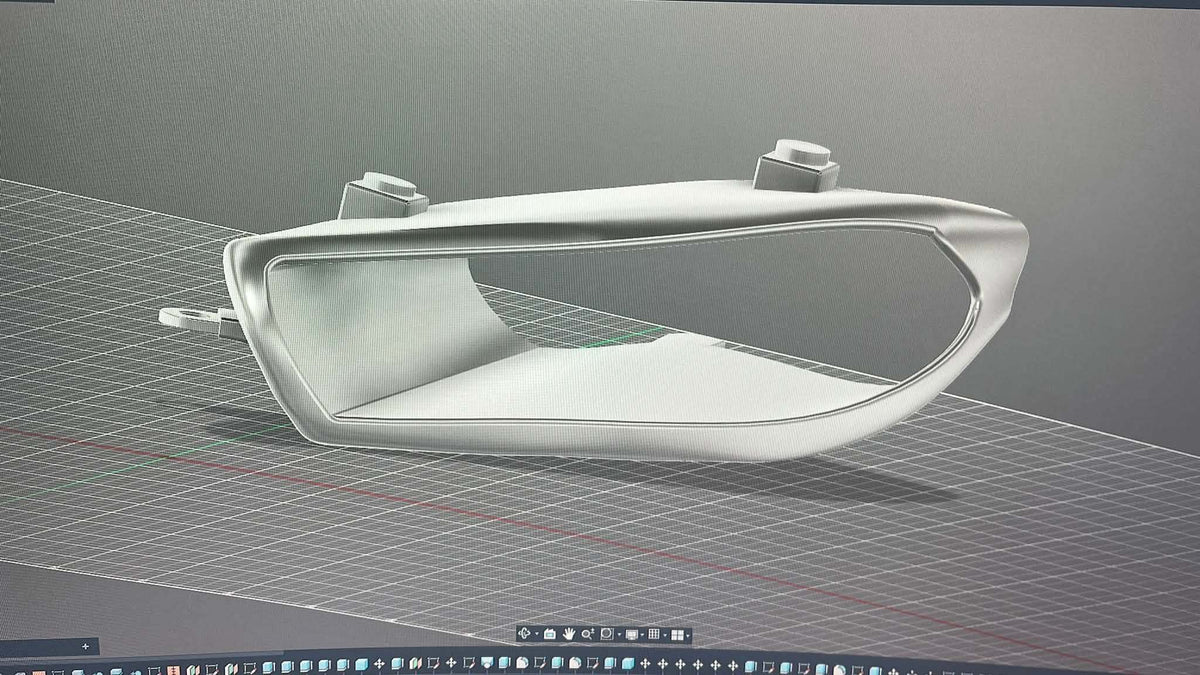Open the grid options dropdown arrow

point(665,635)
